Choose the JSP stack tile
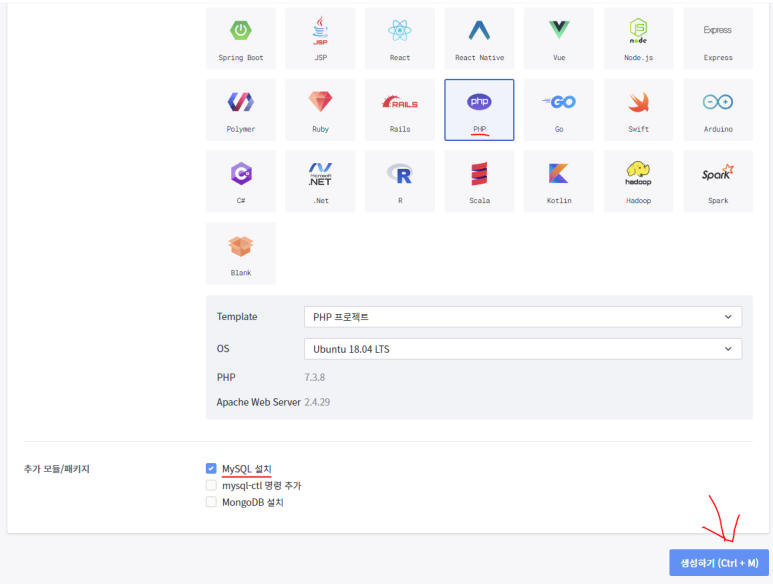Screen dimensions: 773x584 point(320,38)
